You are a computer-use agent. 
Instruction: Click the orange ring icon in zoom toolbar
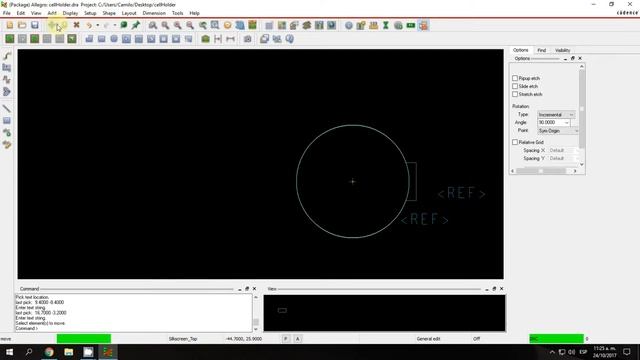pyautogui.click(x=227, y=25)
